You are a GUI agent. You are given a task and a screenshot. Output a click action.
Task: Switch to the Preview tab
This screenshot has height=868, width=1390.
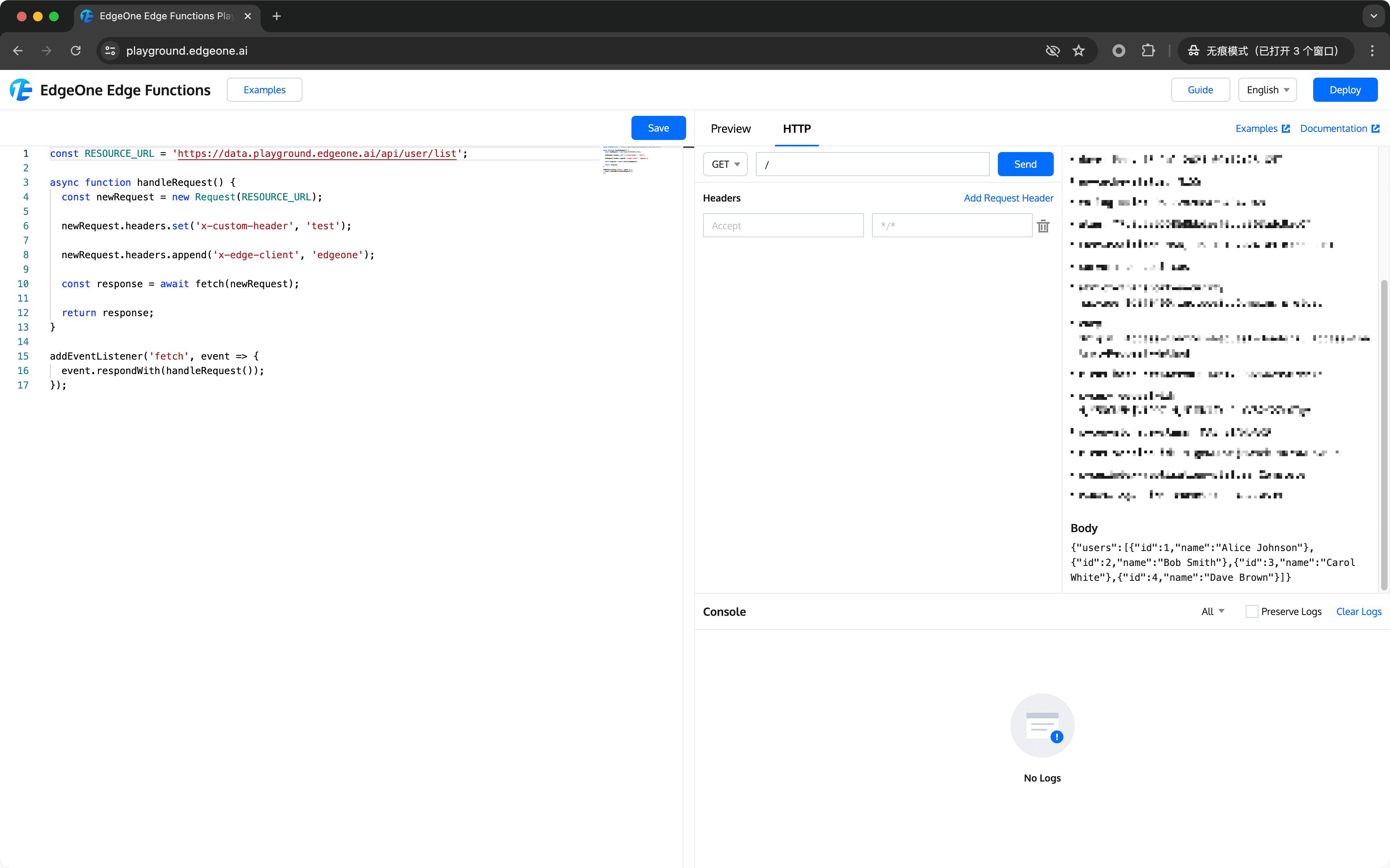click(730, 129)
